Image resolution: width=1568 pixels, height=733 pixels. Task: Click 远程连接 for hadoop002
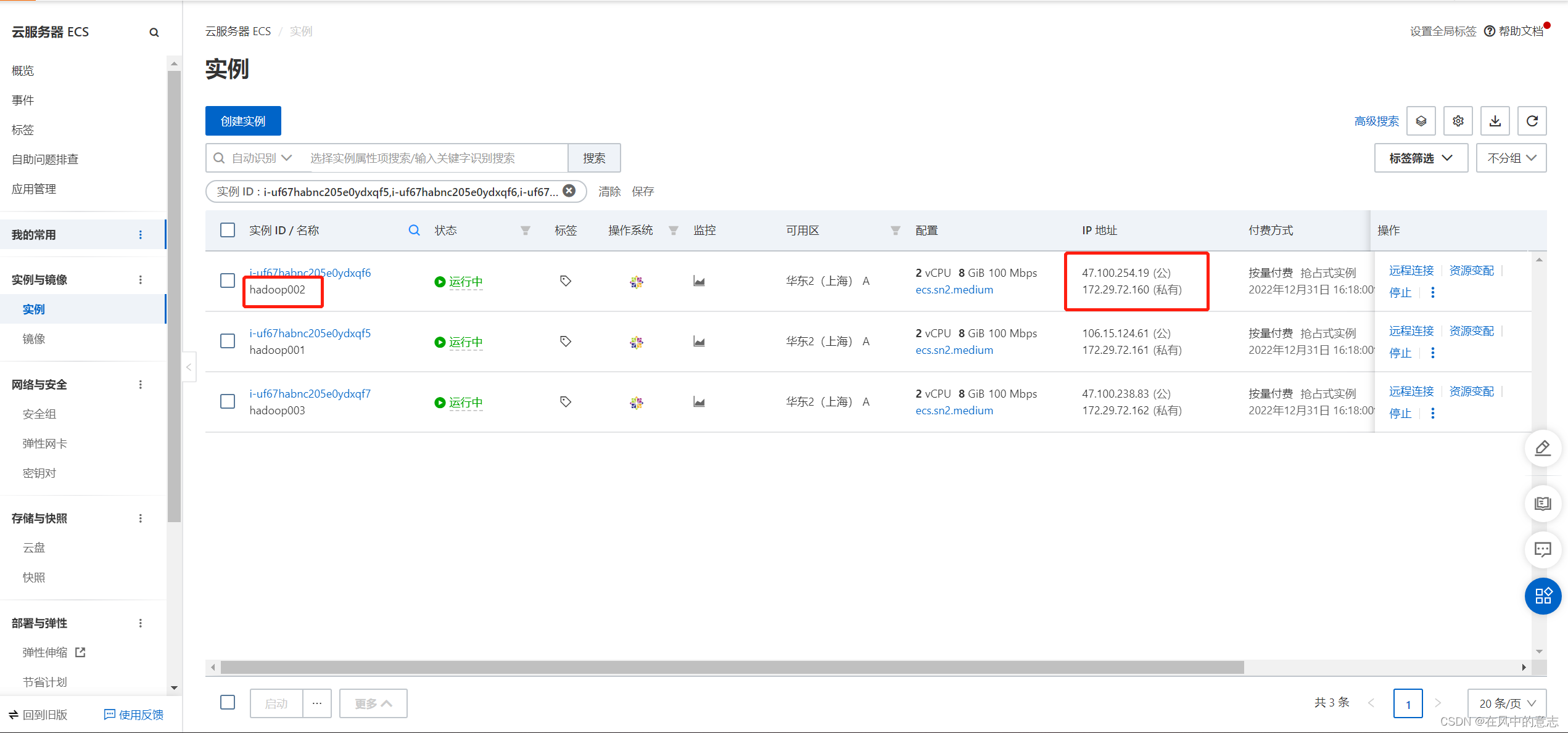click(x=1411, y=270)
